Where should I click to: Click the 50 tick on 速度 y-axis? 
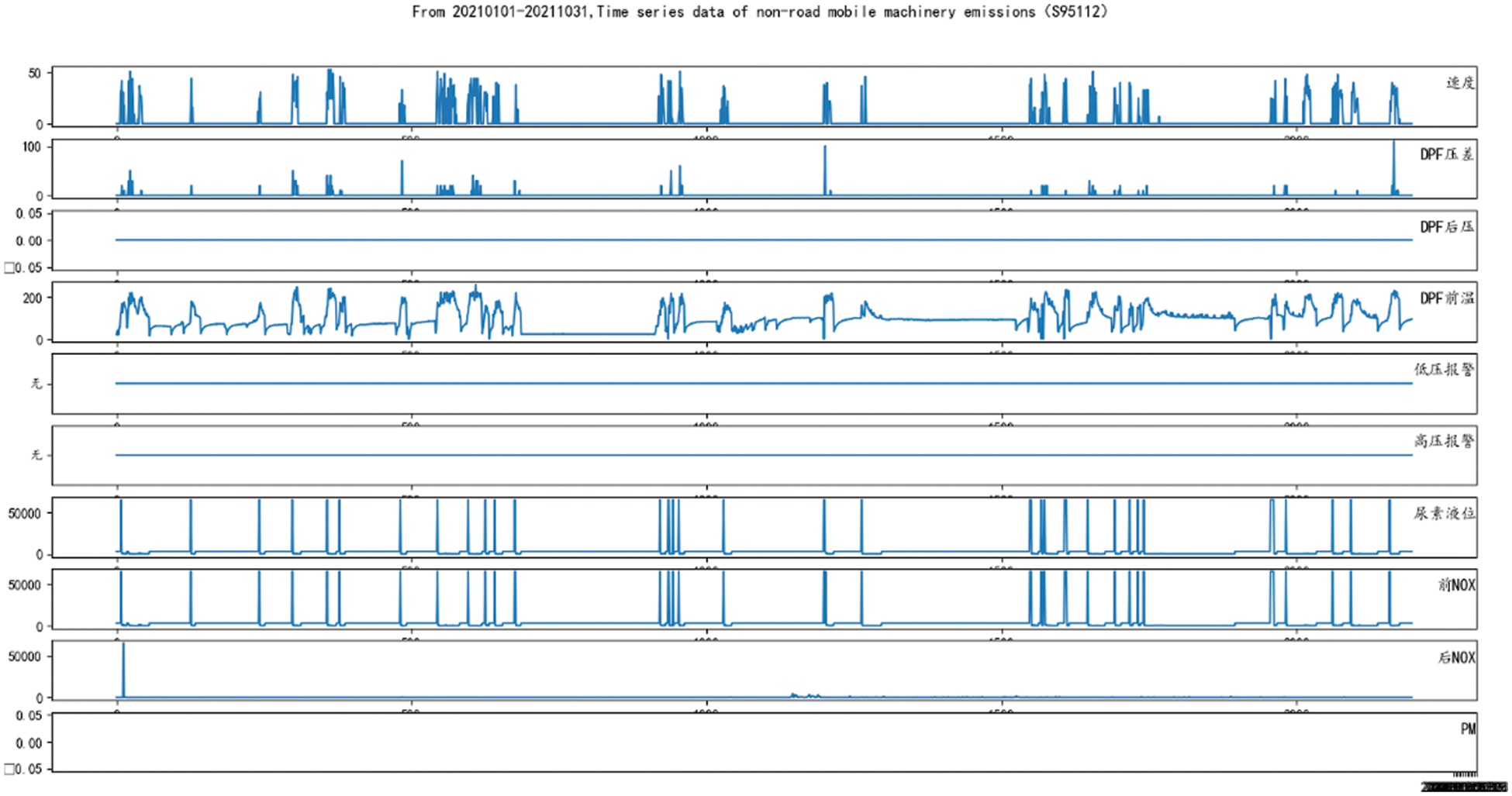point(35,74)
